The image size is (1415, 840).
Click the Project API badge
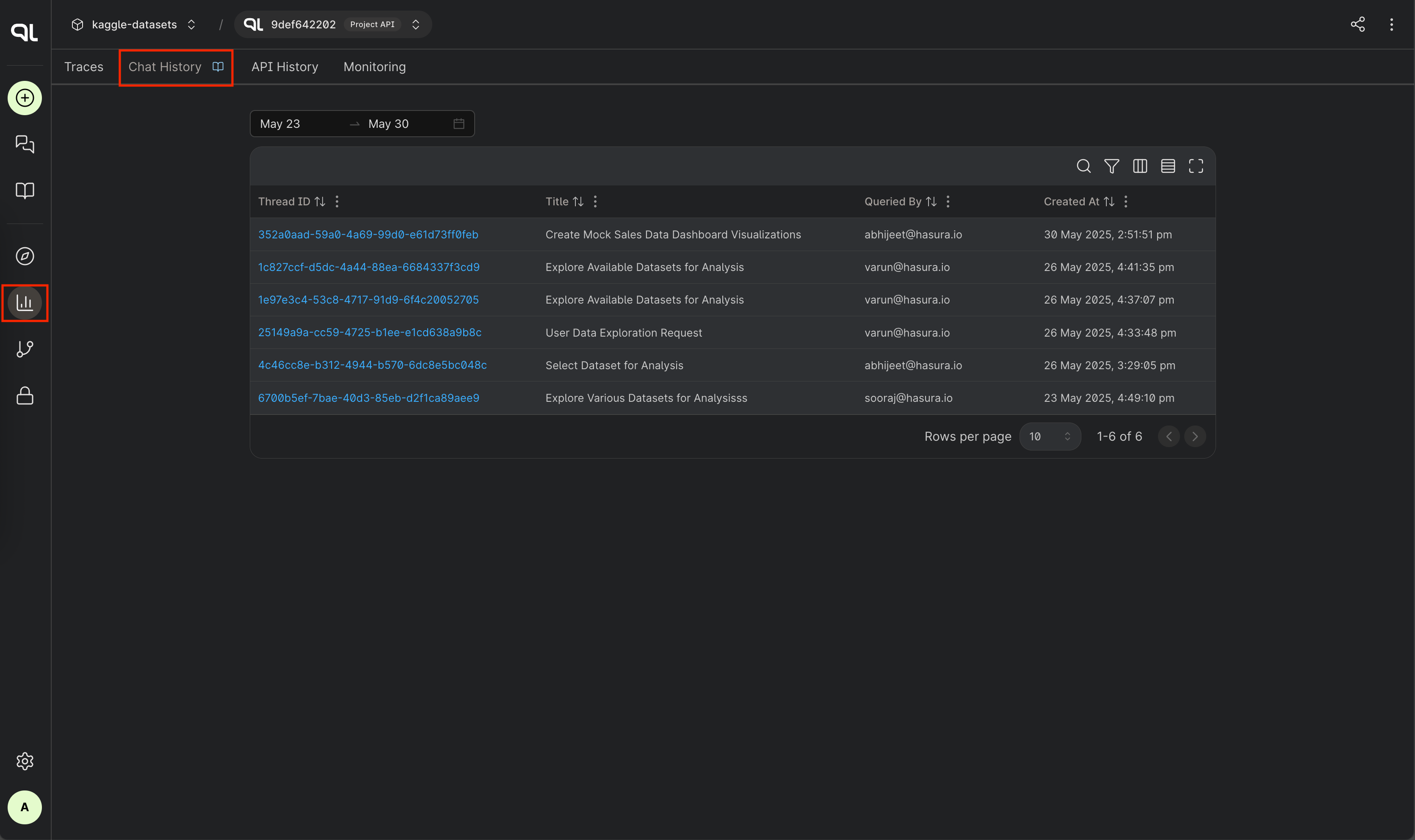tap(372, 24)
